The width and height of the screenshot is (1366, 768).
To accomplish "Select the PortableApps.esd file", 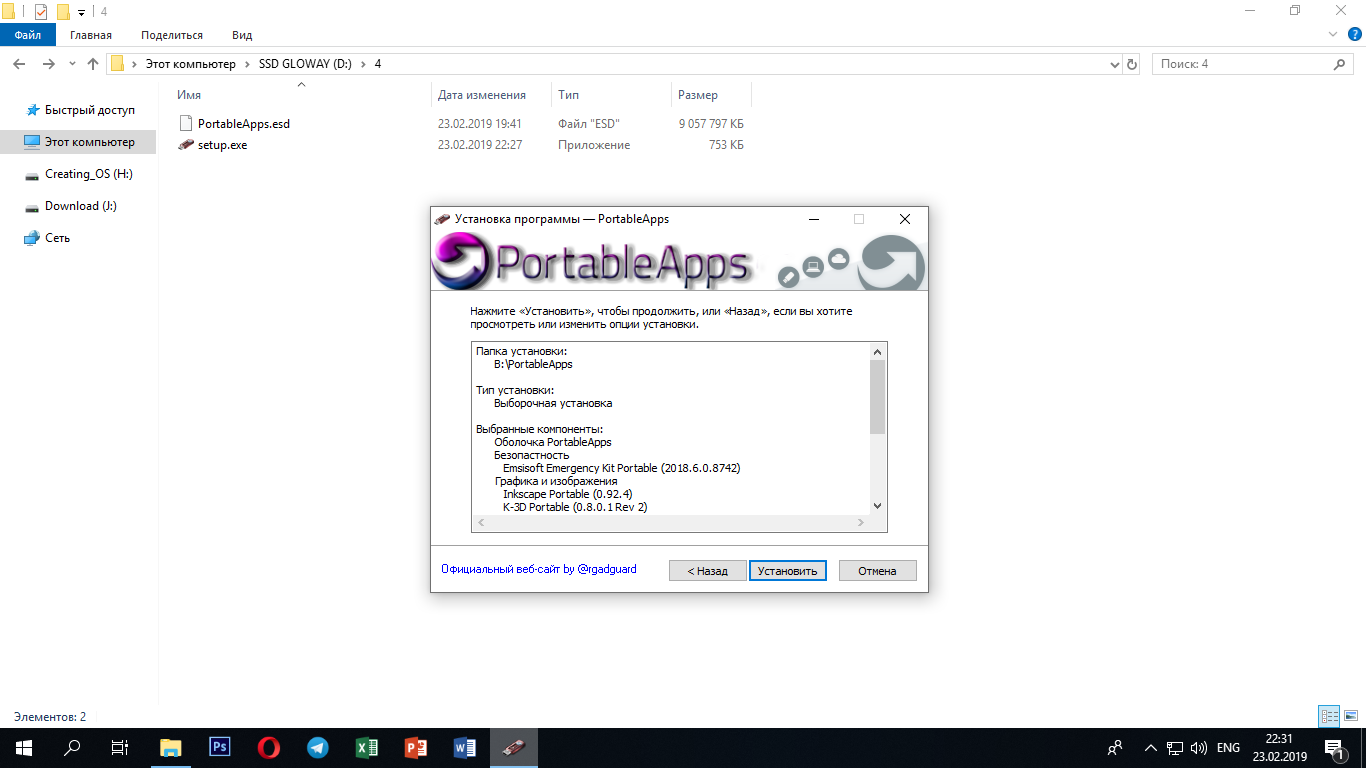I will (243, 124).
